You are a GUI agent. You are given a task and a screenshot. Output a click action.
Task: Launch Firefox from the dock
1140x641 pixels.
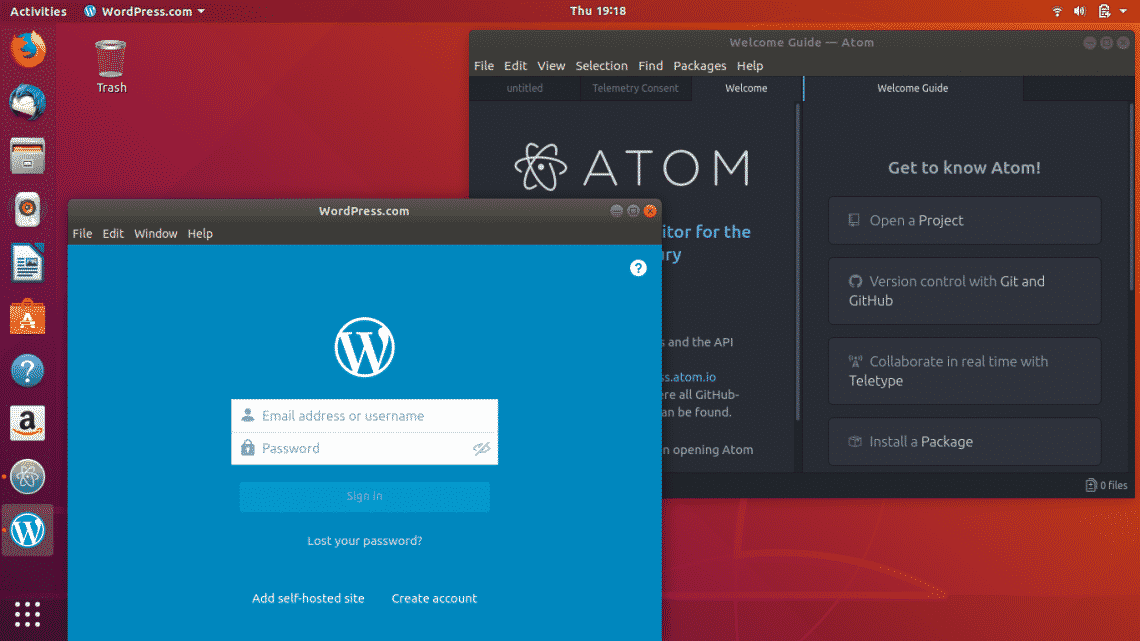(x=27, y=49)
